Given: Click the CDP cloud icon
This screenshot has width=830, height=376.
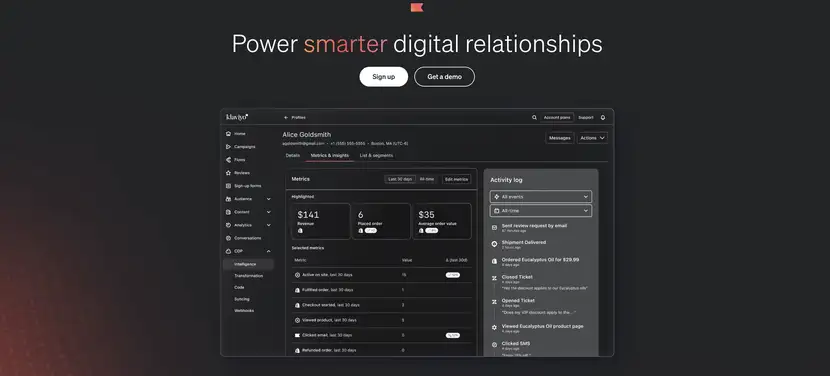Looking at the screenshot, I should coord(228,251).
